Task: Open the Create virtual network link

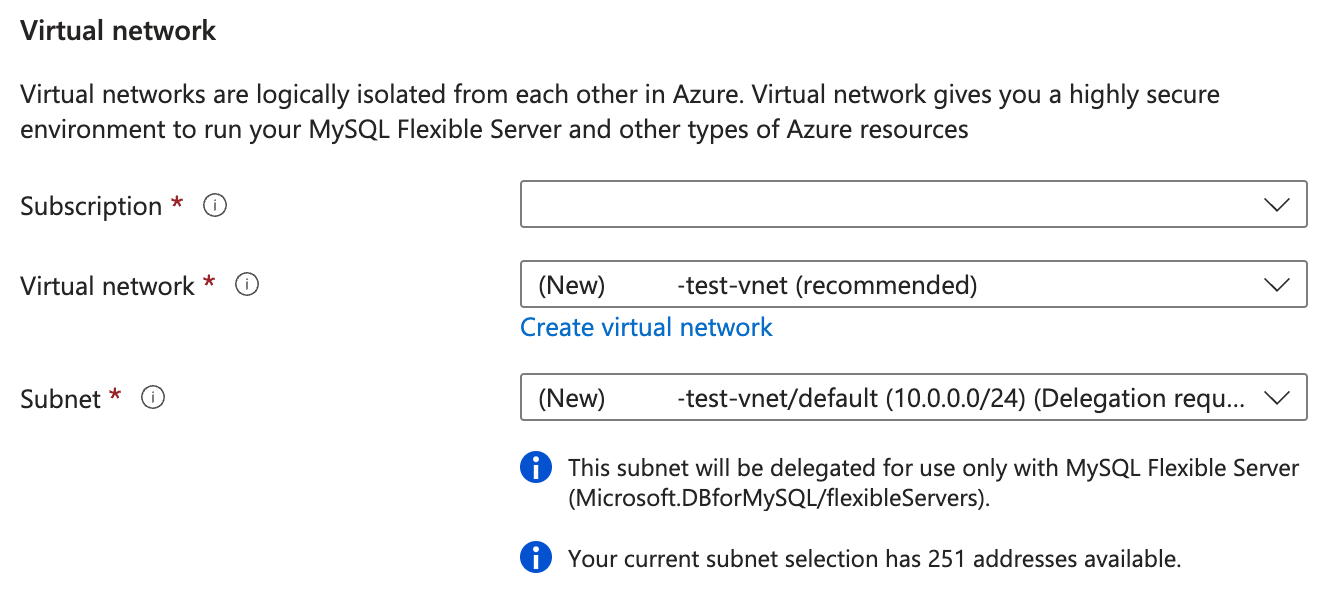Action: click(x=646, y=327)
